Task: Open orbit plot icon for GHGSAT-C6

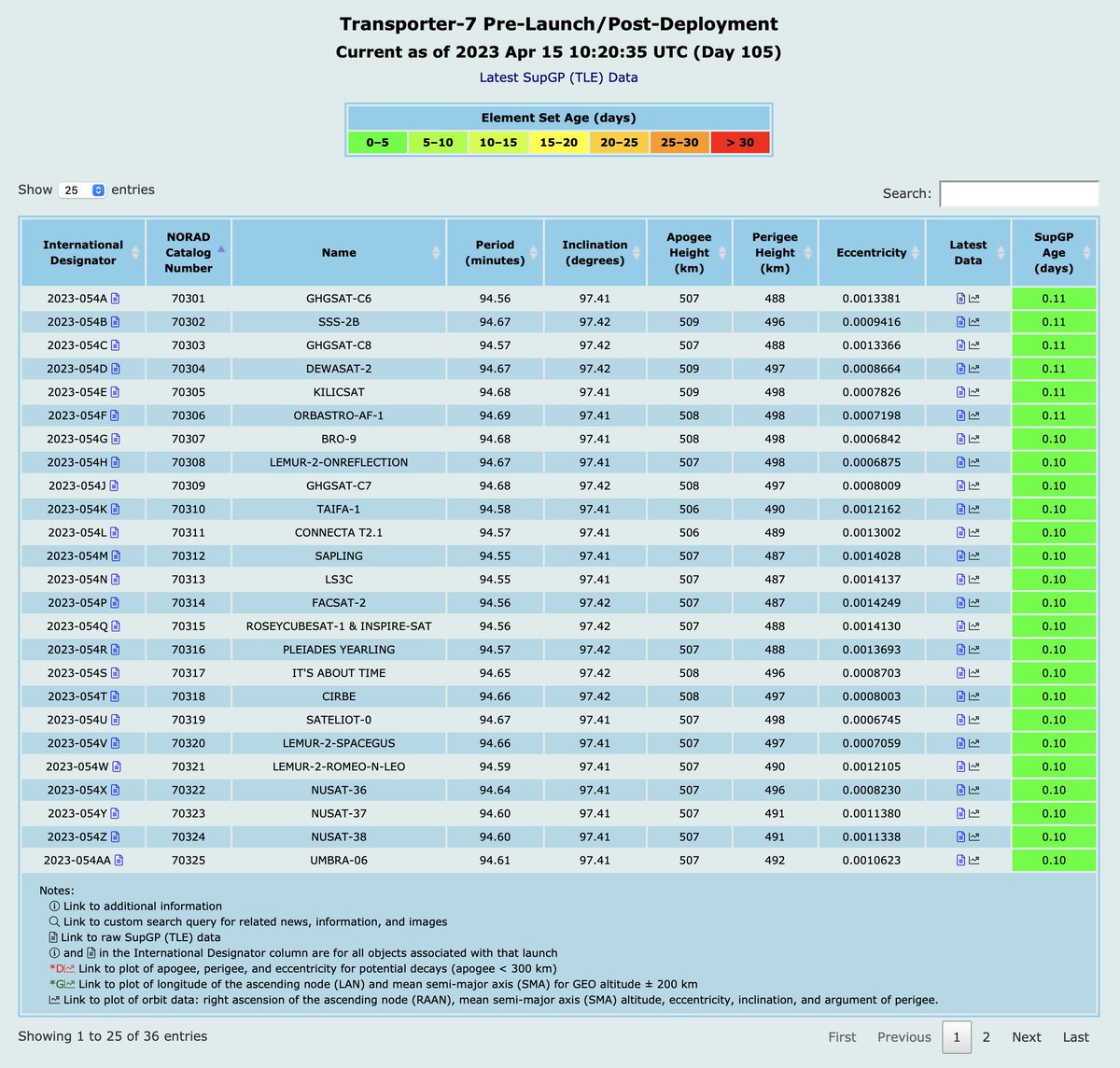Action: coord(974,299)
